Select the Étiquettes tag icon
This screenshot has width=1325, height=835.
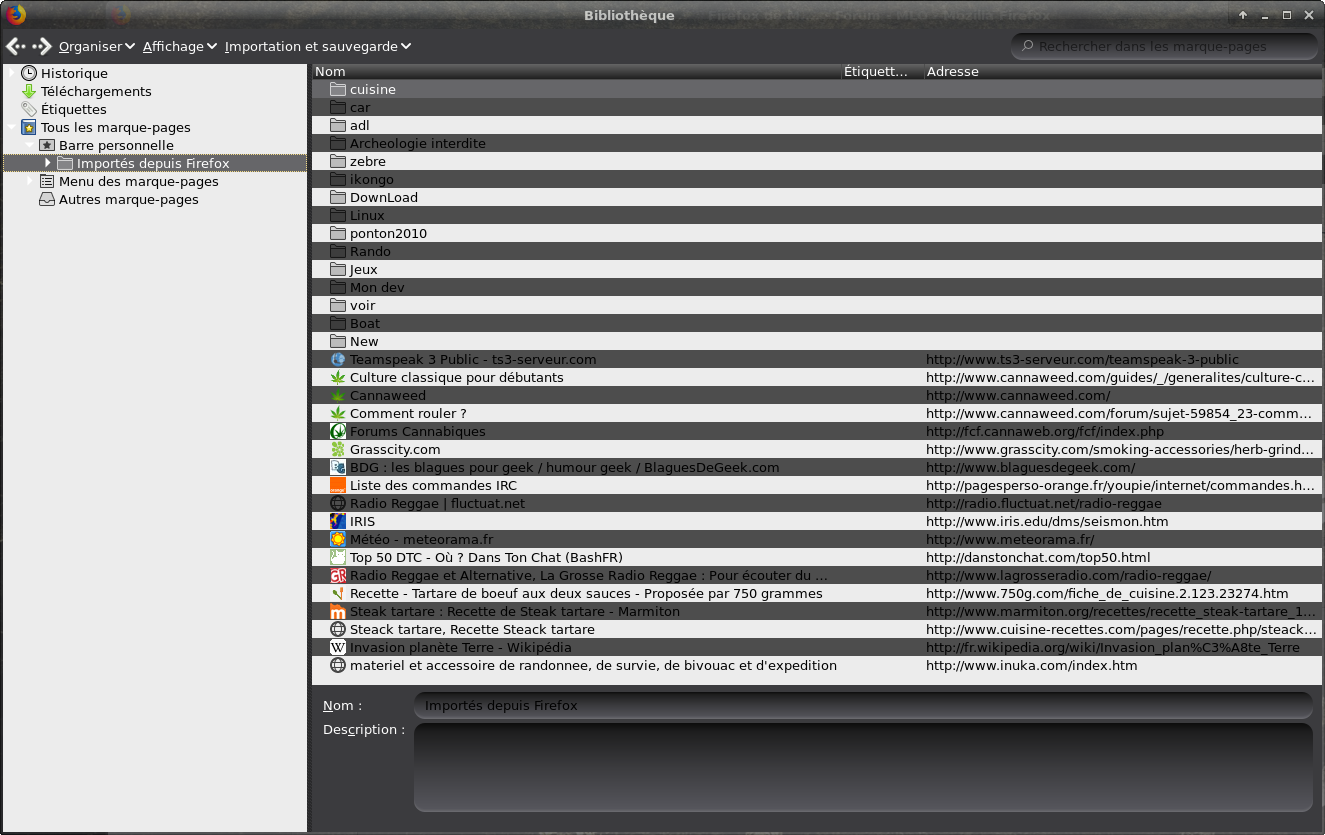point(29,109)
